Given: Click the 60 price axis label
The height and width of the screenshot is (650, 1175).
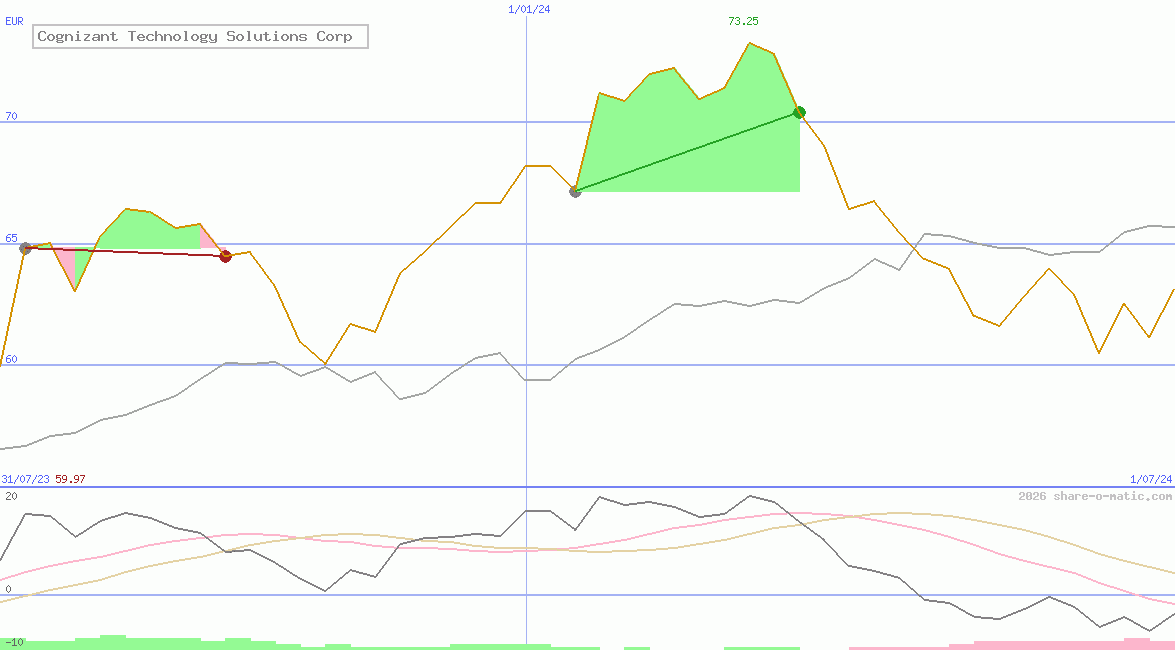Looking at the screenshot, I should point(11,359).
